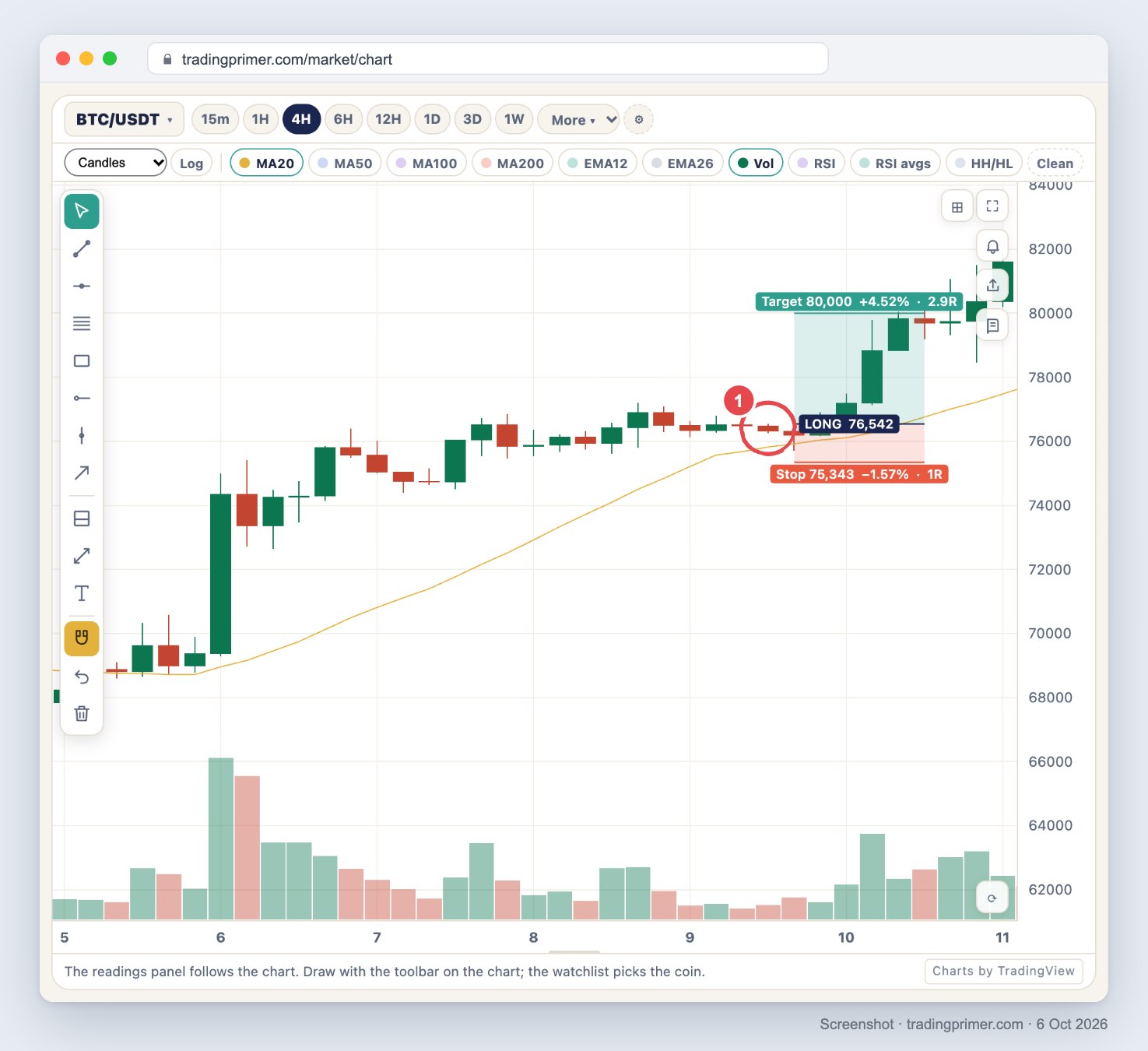The image size is (1148, 1051).
Task: Delete drawings with the trash icon
Action: (x=82, y=713)
